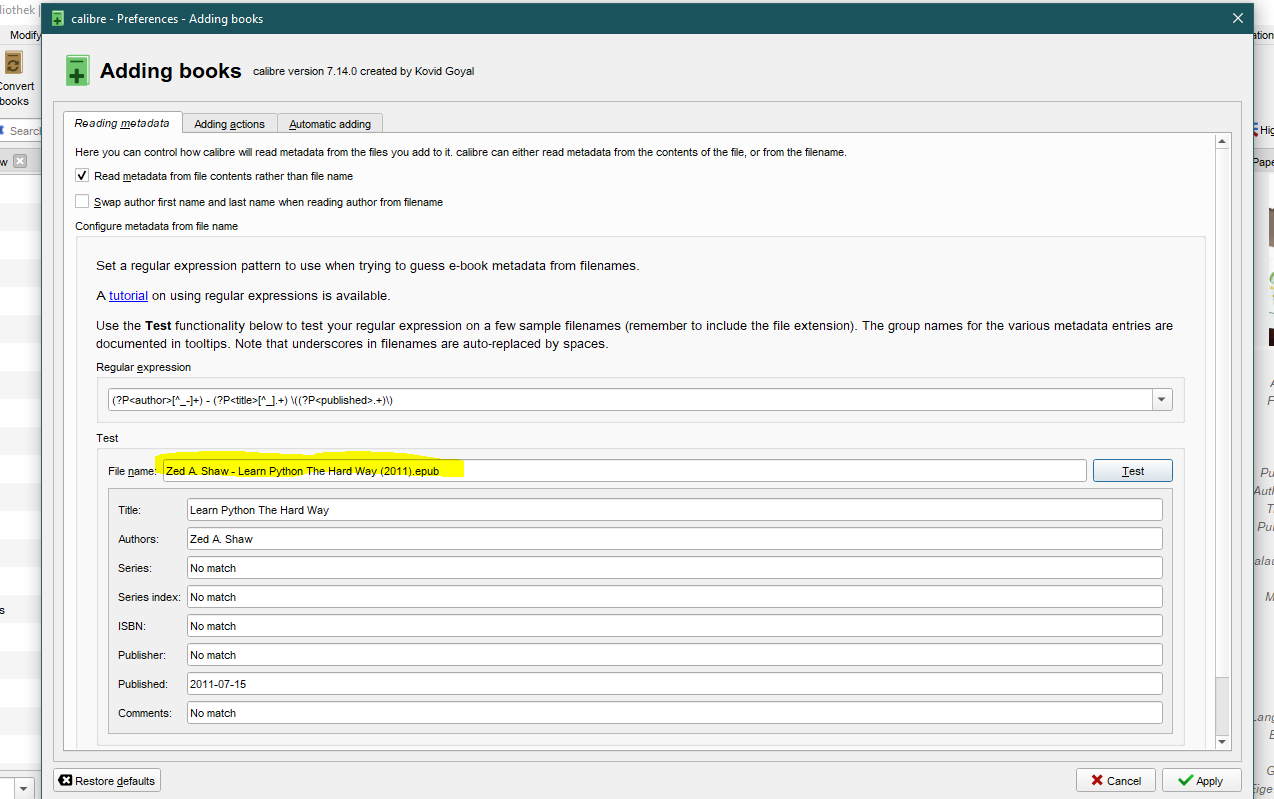
Task: Click the Comments result field
Action: [674, 713]
